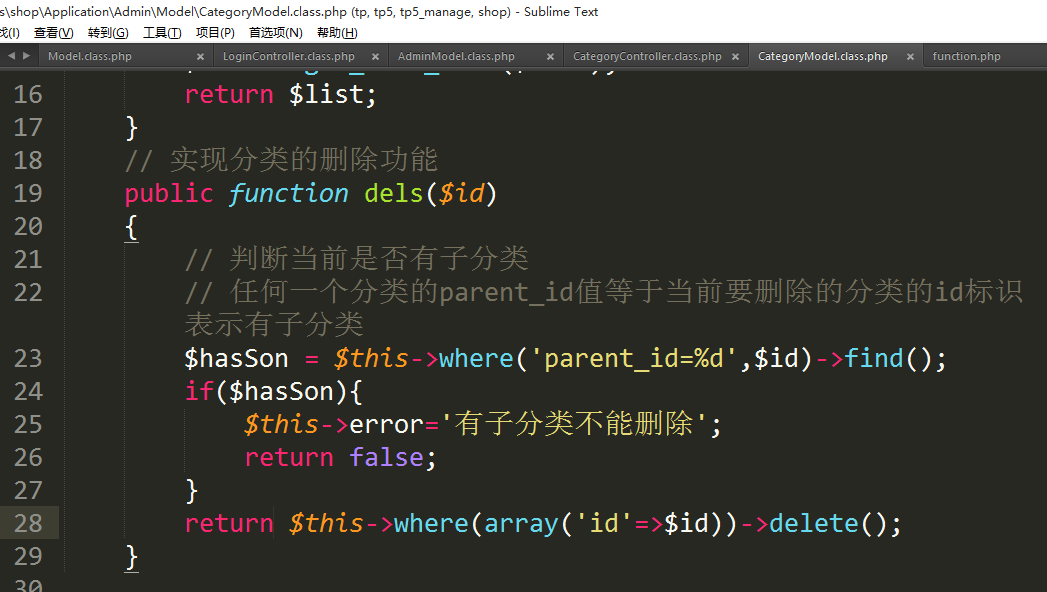Screen dimensions: 1047x592
Task: Open the 工具(T) menu
Action: click(162, 33)
